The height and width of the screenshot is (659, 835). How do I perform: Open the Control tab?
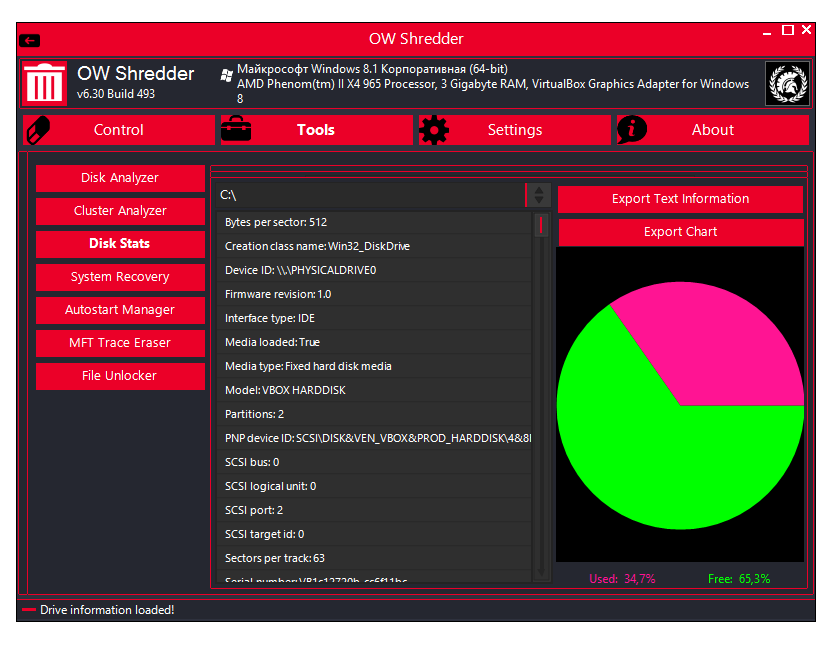119,129
